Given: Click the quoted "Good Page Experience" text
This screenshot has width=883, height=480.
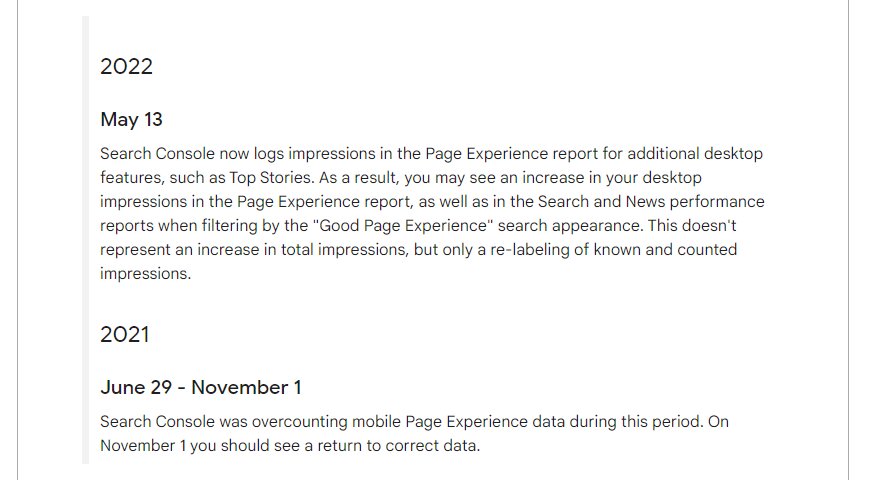Looking at the screenshot, I should (x=403, y=226).
